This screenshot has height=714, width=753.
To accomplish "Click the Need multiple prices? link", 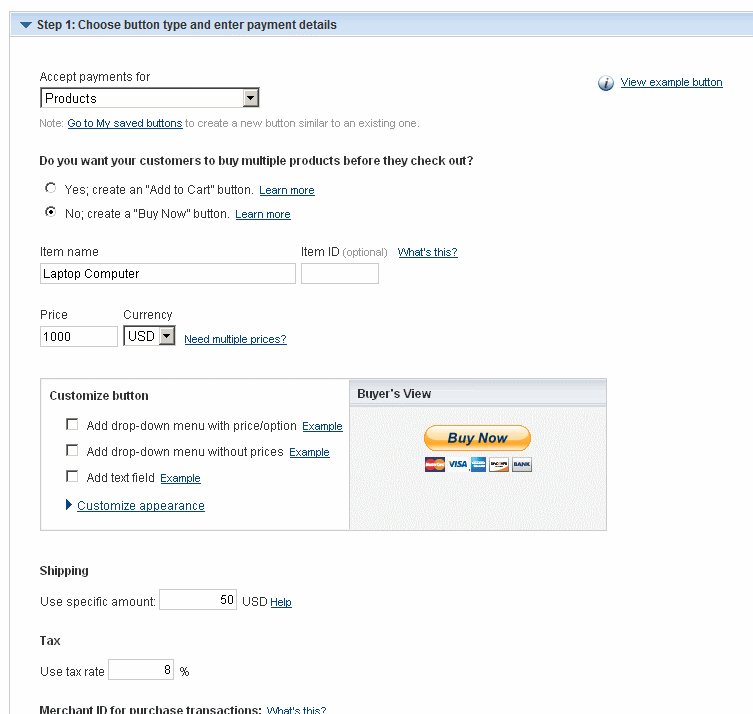I will 235,339.
